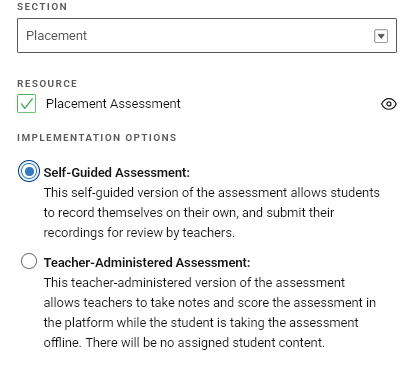Click the dropdown arrow in Section box
The width and height of the screenshot is (419, 385).
tap(381, 36)
